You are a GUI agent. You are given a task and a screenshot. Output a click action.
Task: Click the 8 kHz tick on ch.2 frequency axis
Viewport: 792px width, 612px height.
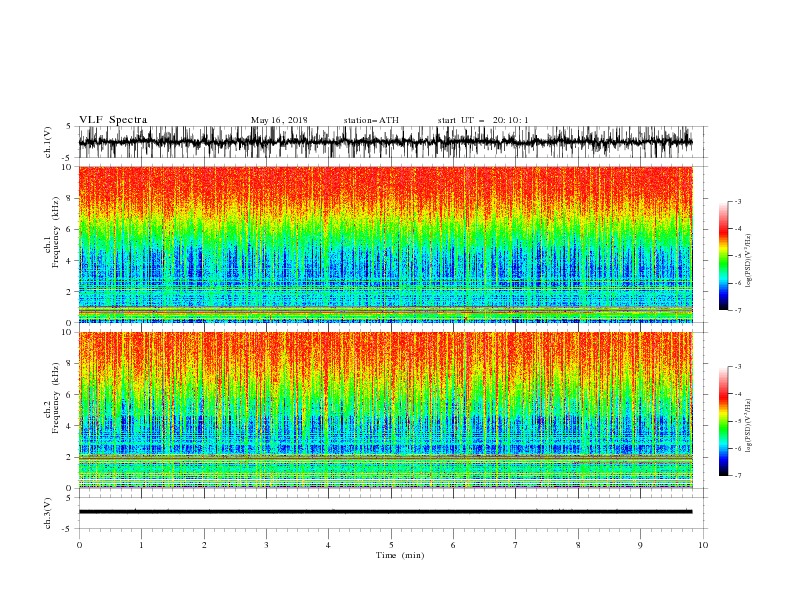pyautogui.click(x=69, y=364)
